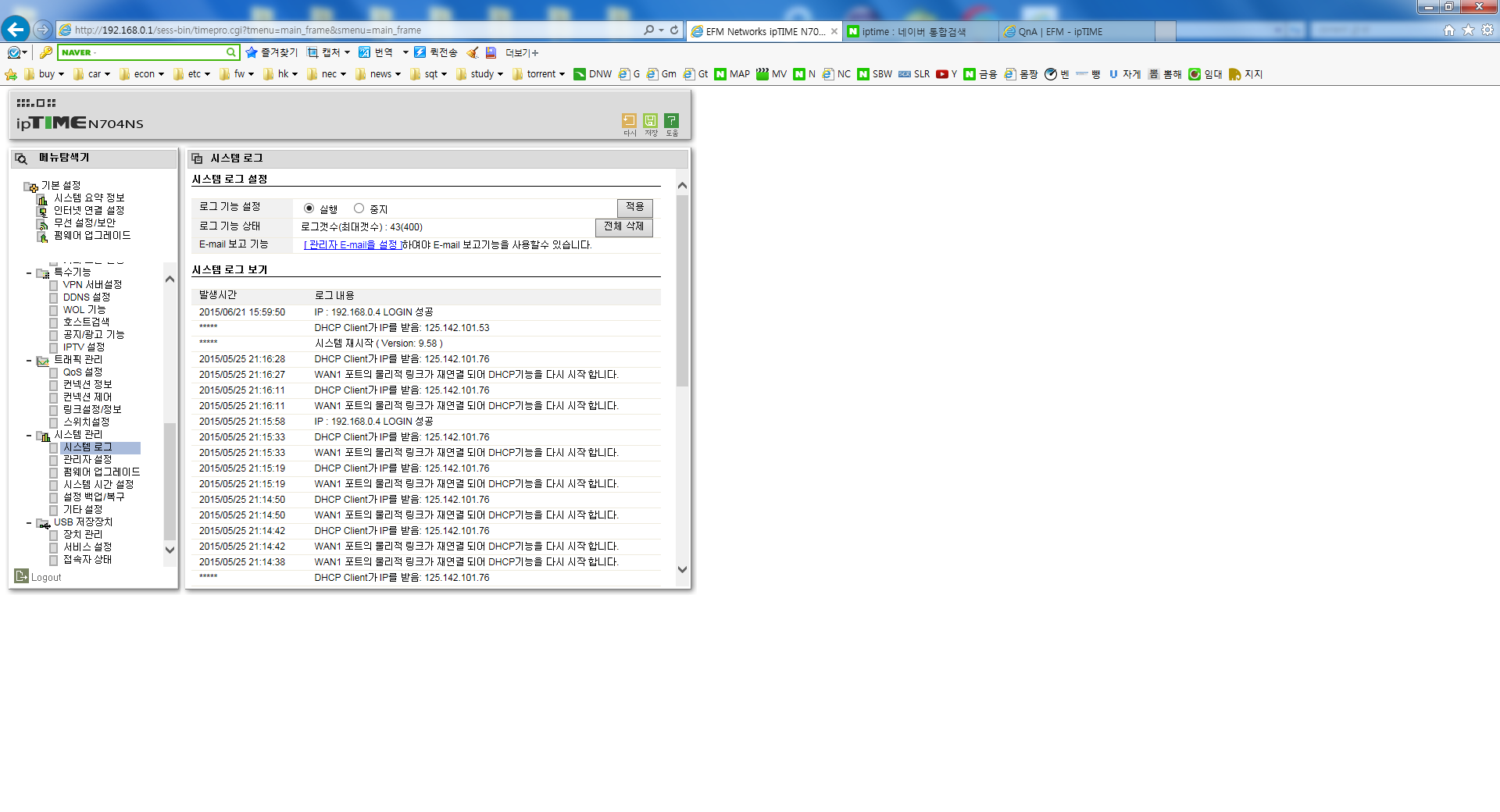Click the NAVER toolbar search magnifier
Image resolution: width=1500 pixels, height=812 pixels.
click(231, 52)
